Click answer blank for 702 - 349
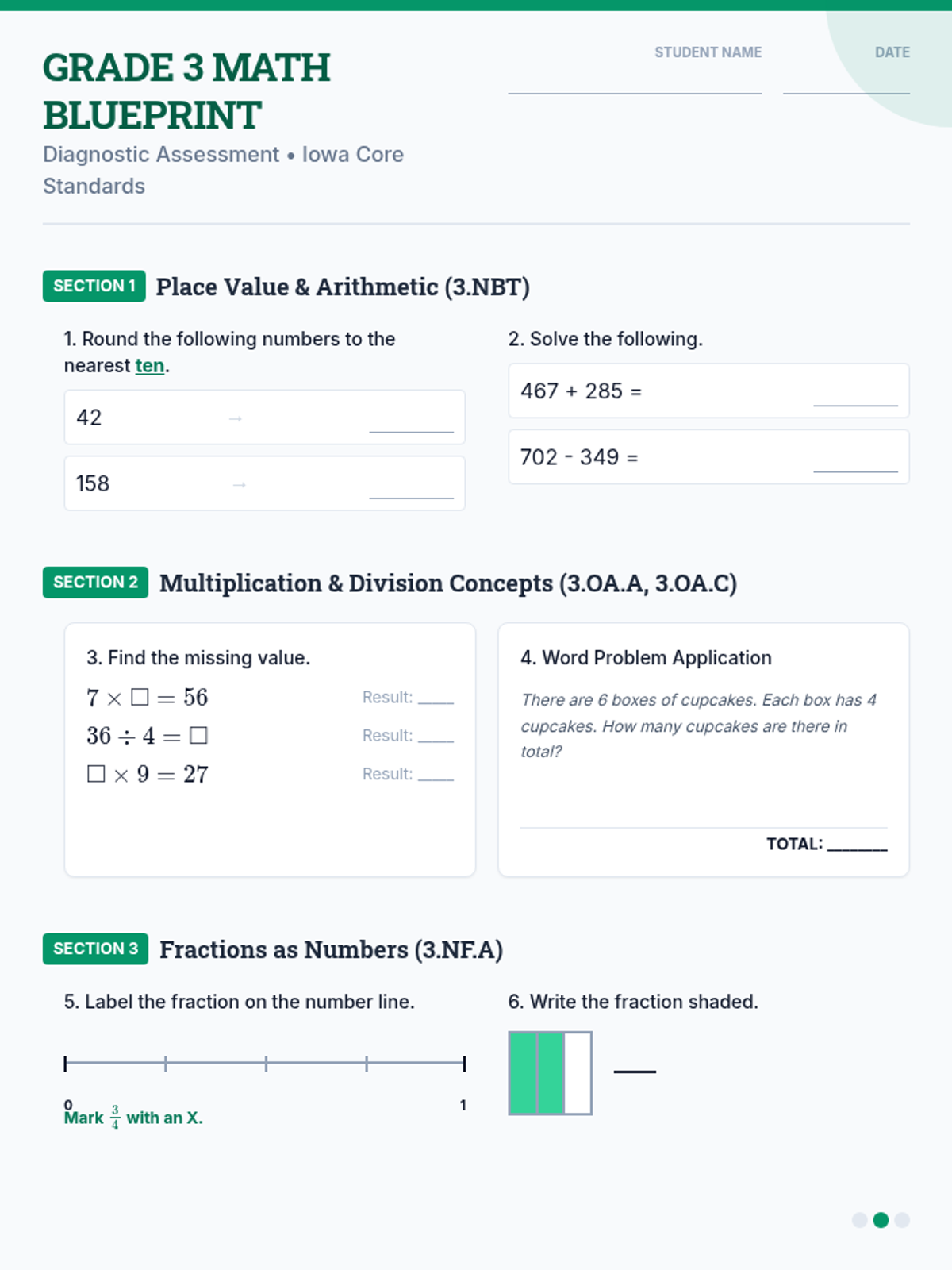The width and height of the screenshot is (952, 1270). point(855,463)
